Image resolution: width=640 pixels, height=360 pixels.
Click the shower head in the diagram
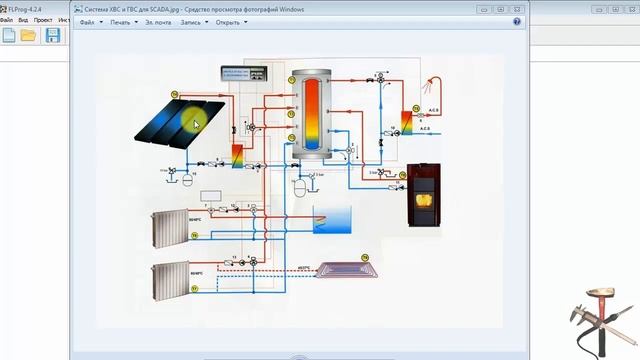tap(428, 87)
